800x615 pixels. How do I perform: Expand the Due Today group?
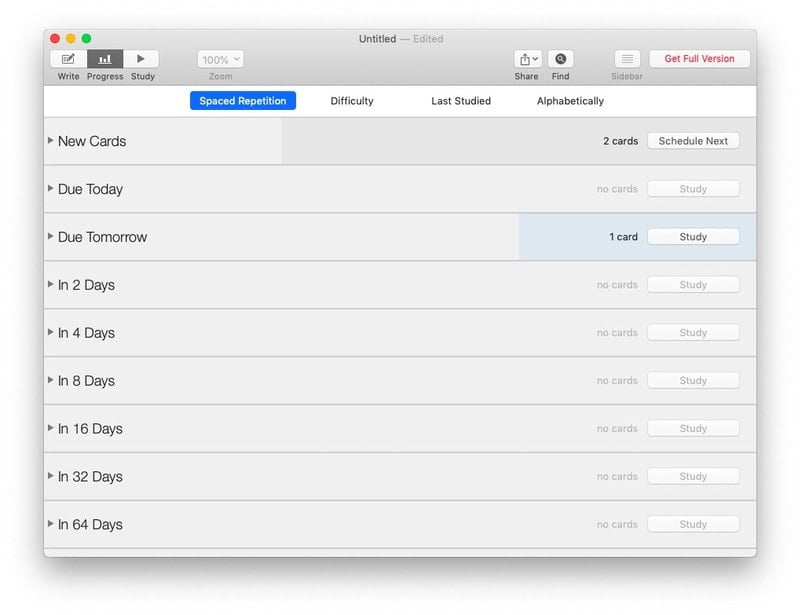pyautogui.click(x=51, y=189)
